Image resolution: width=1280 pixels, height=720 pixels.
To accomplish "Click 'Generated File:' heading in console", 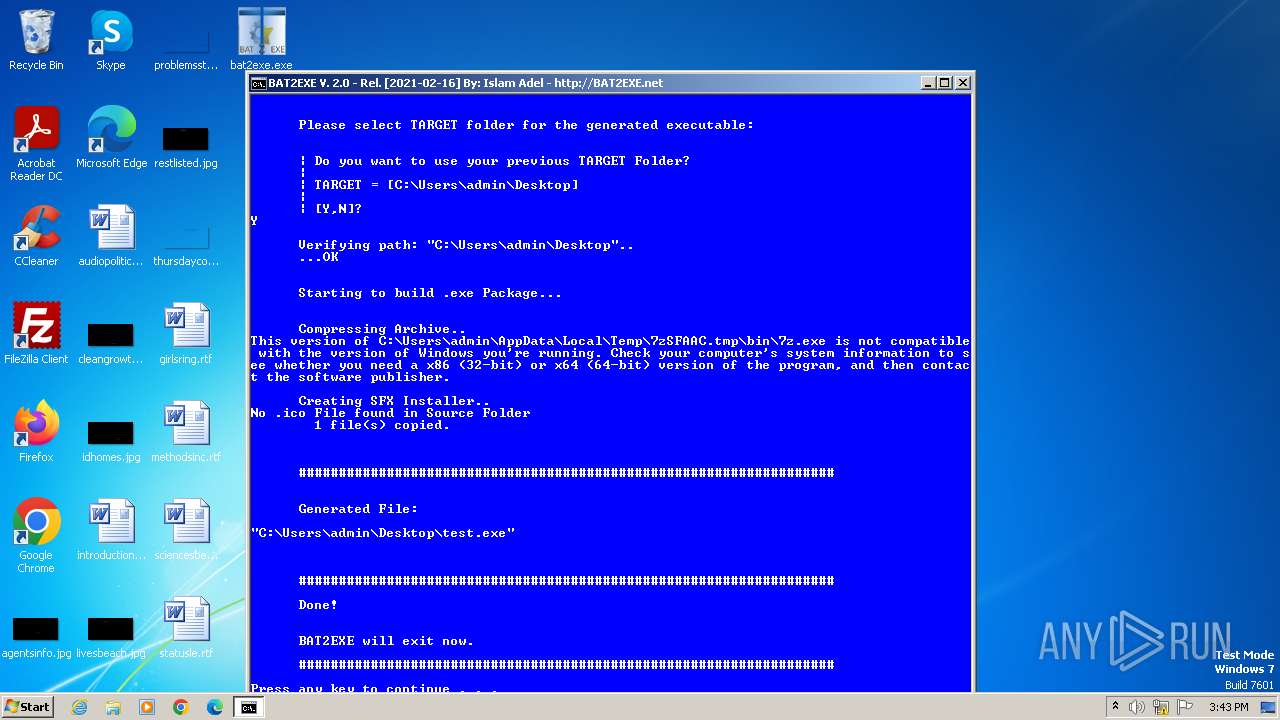I will [358, 509].
